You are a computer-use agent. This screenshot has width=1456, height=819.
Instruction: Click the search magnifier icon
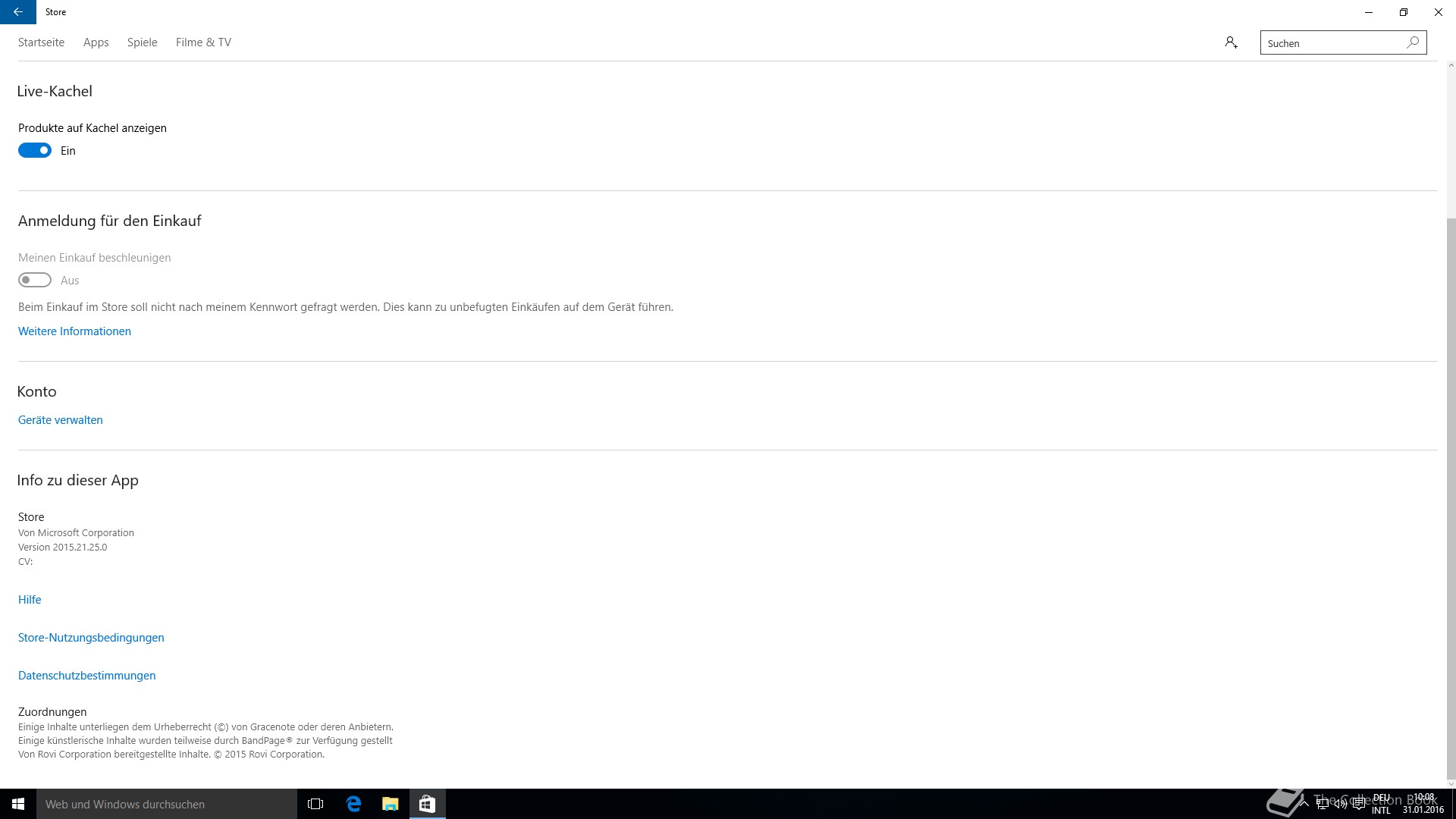[x=1413, y=42]
